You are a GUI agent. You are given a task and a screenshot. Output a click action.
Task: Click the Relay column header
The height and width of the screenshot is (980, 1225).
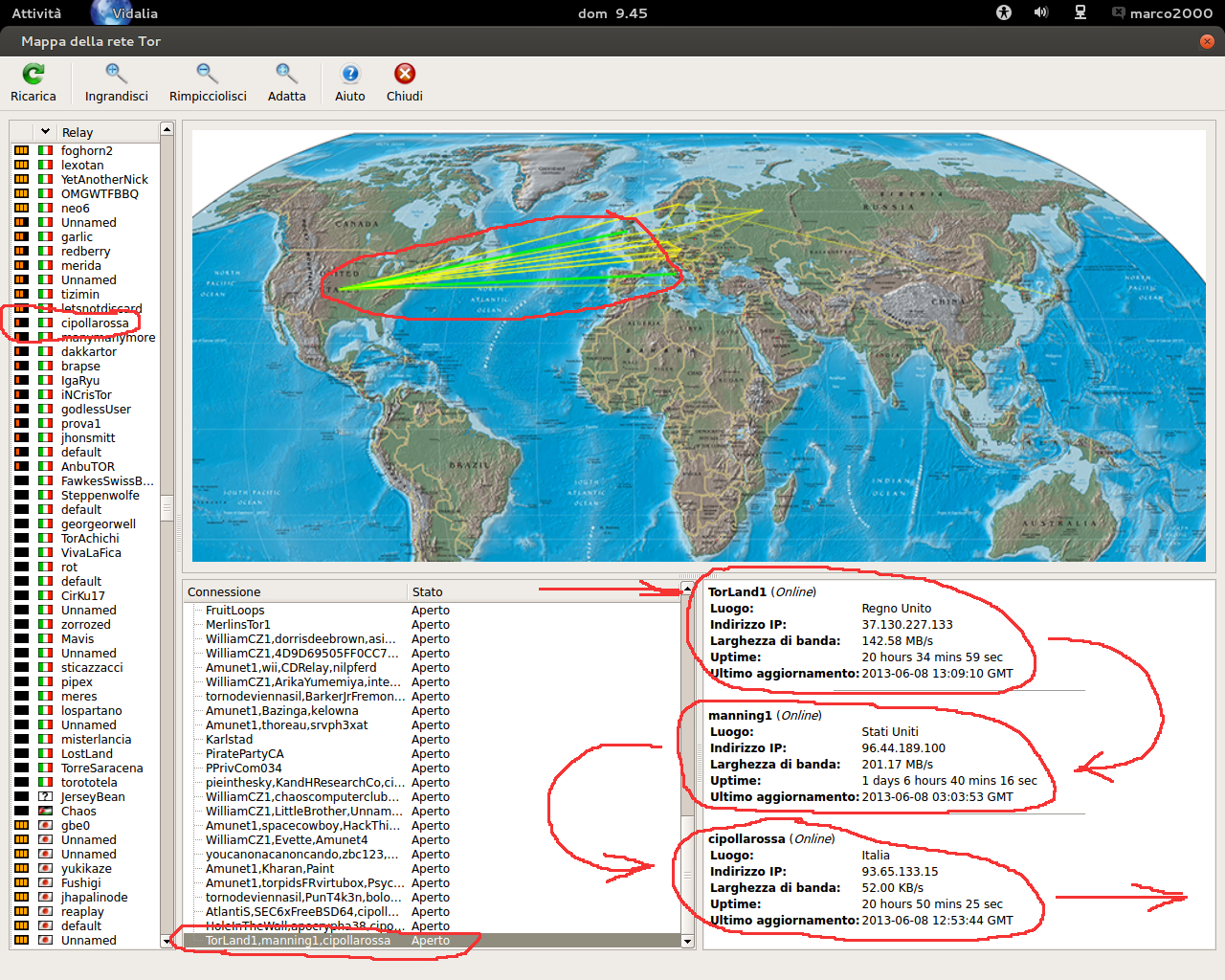pos(107,132)
